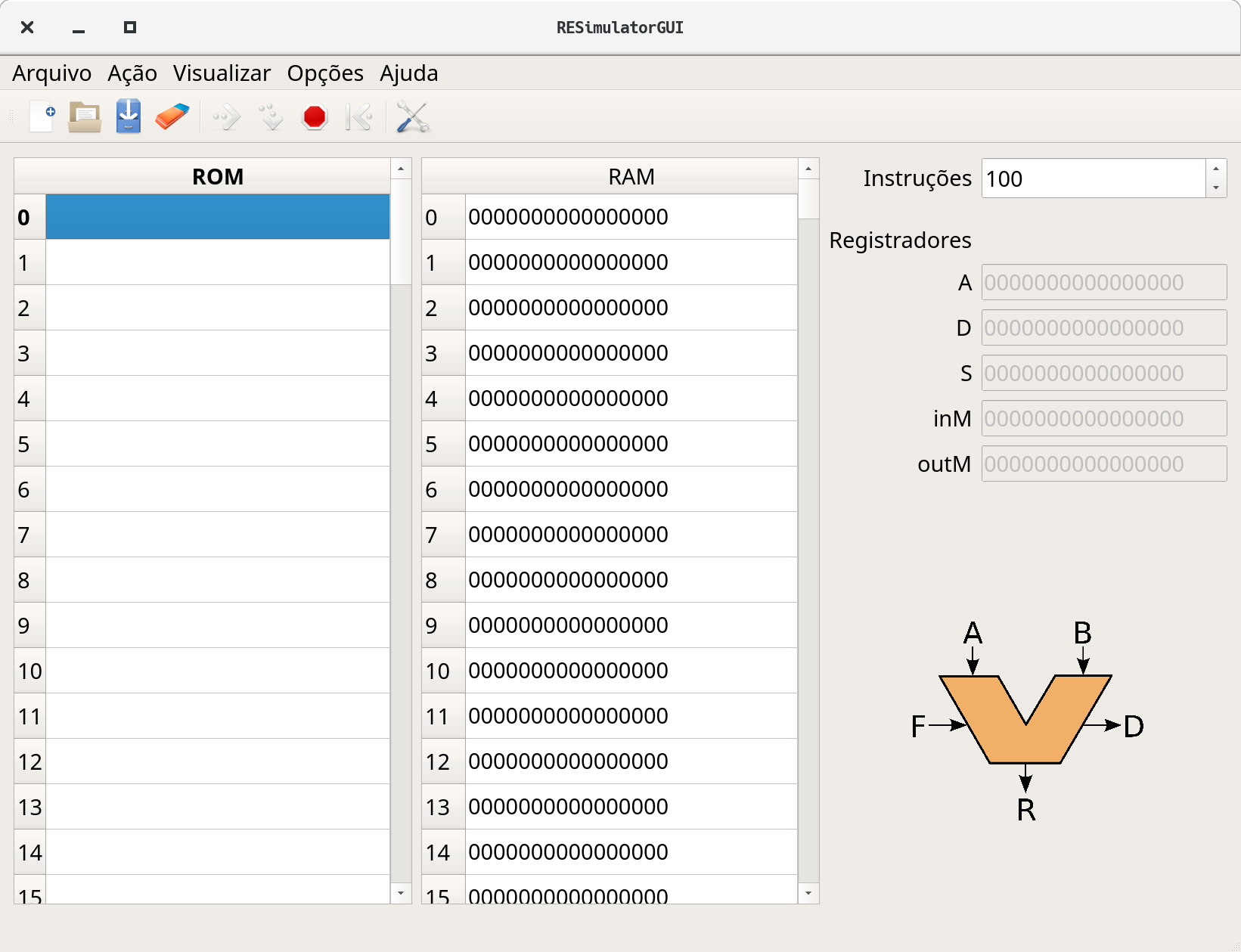
Task: Open the Visualizar menu
Action: point(222,73)
